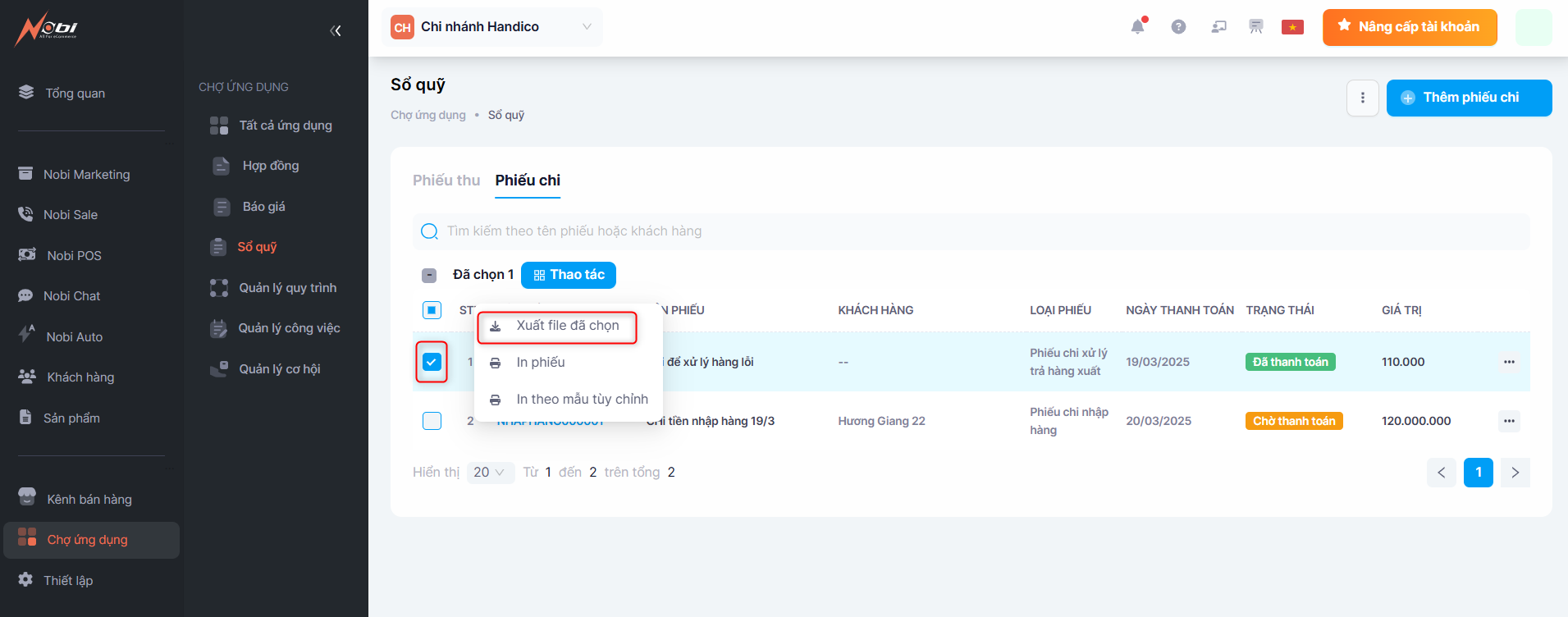Check the second row's checkbox
The height and width of the screenshot is (617, 1568).
tap(432, 421)
